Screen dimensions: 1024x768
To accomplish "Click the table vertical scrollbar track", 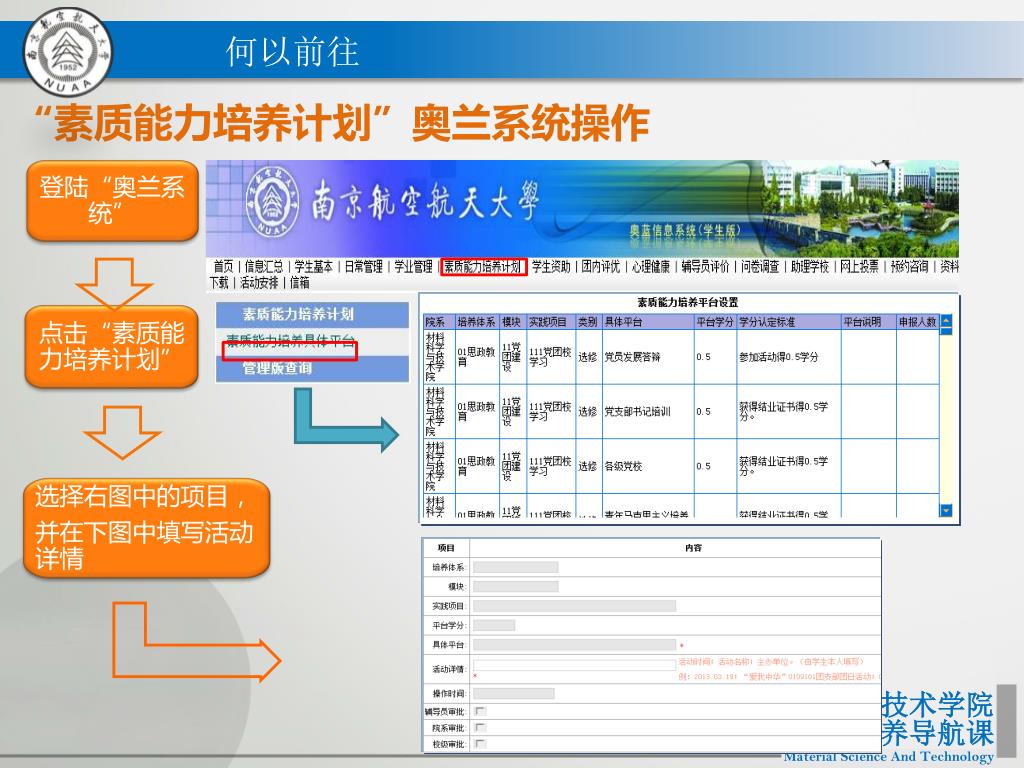I will pos(946,418).
